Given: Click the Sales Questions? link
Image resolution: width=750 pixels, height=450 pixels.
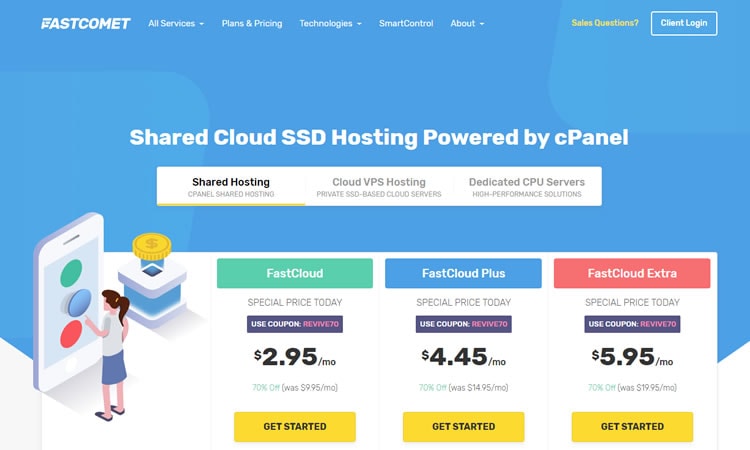Looking at the screenshot, I should click(x=605, y=23).
